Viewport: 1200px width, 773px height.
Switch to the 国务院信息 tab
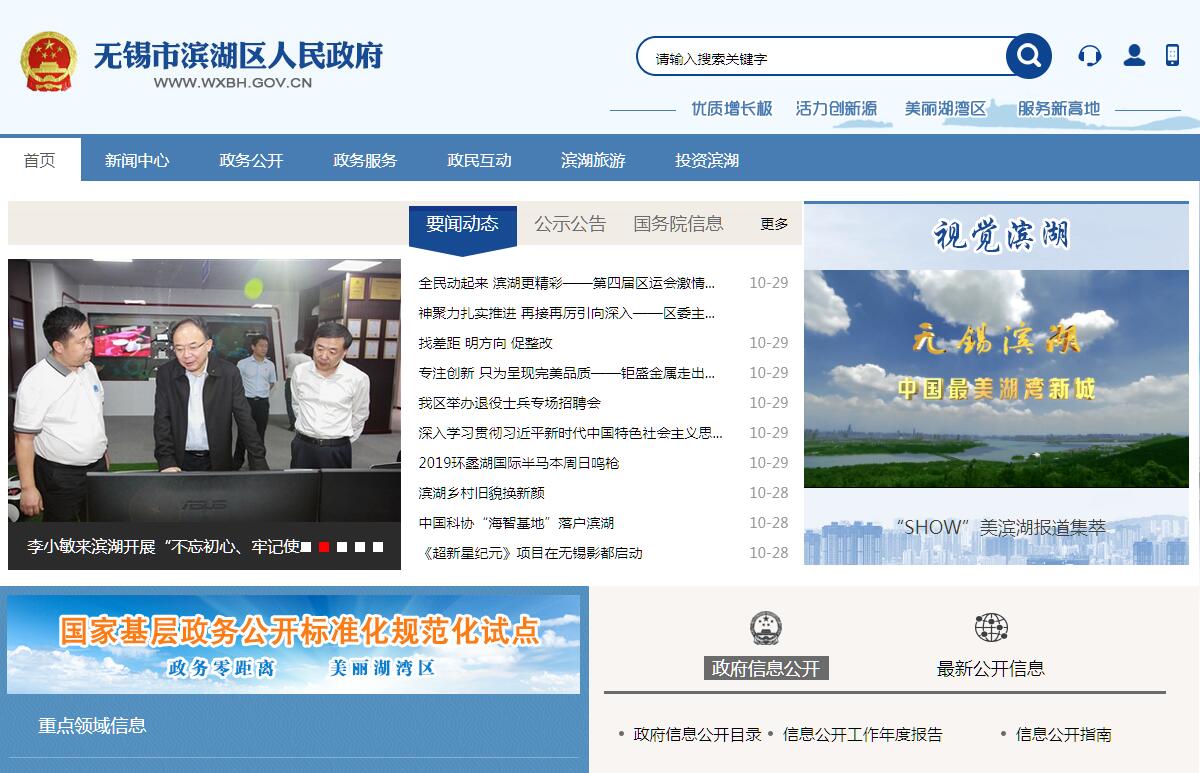(678, 224)
